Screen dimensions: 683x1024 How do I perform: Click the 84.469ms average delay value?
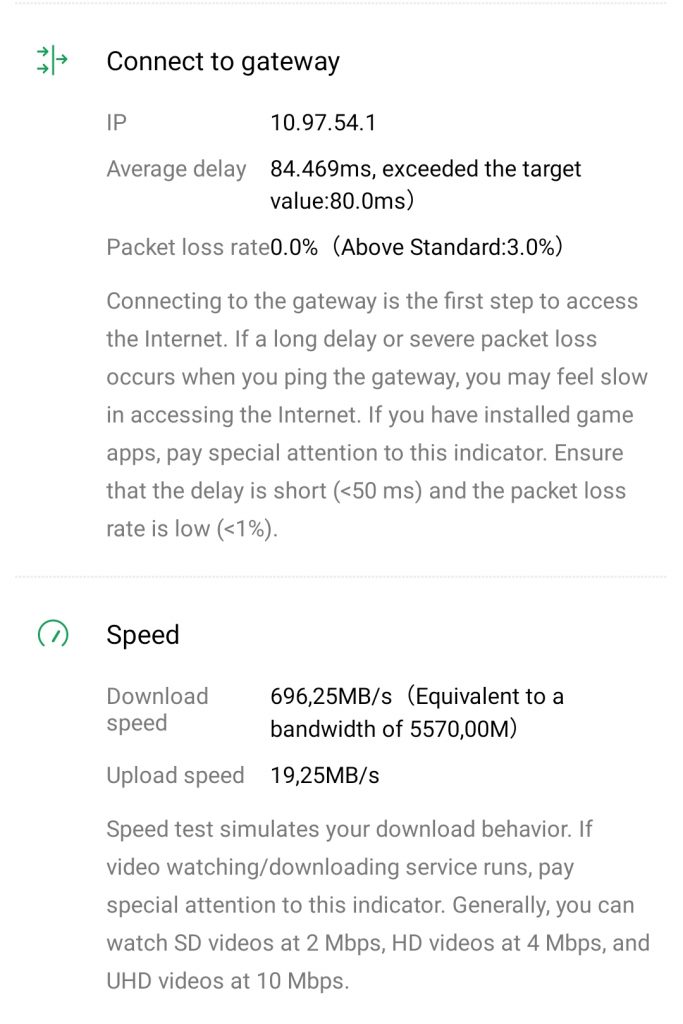(323, 169)
